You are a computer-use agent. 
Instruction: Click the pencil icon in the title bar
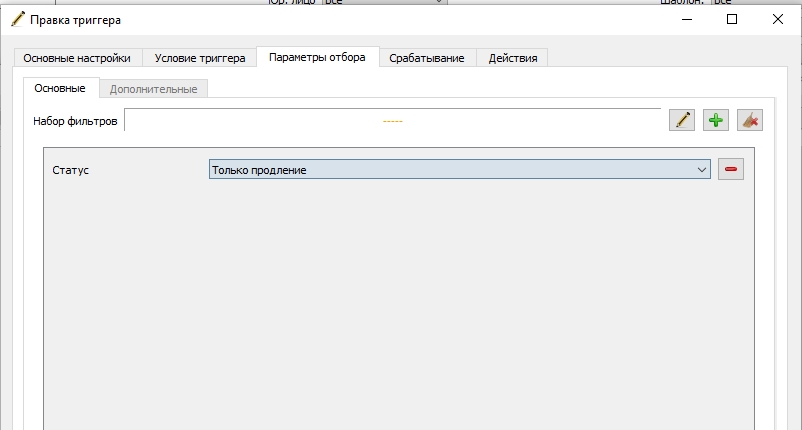18,19
